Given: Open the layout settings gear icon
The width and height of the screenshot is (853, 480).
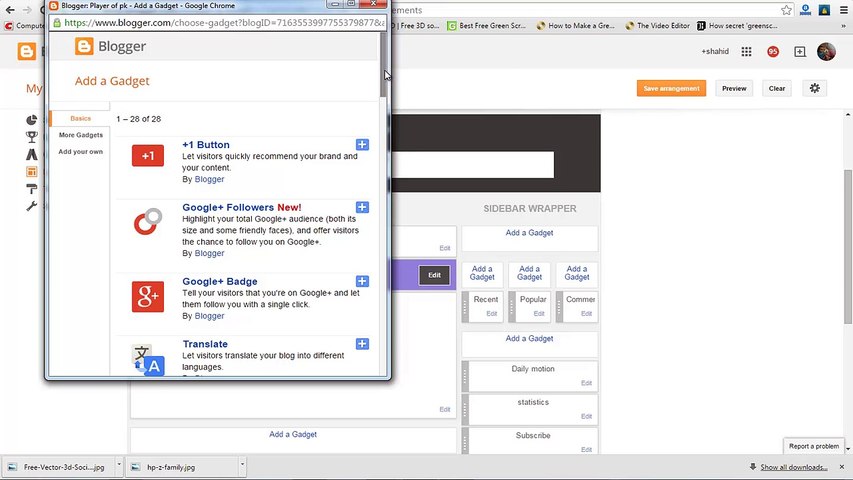Looking at the screenshot, I should coord(814,88).
